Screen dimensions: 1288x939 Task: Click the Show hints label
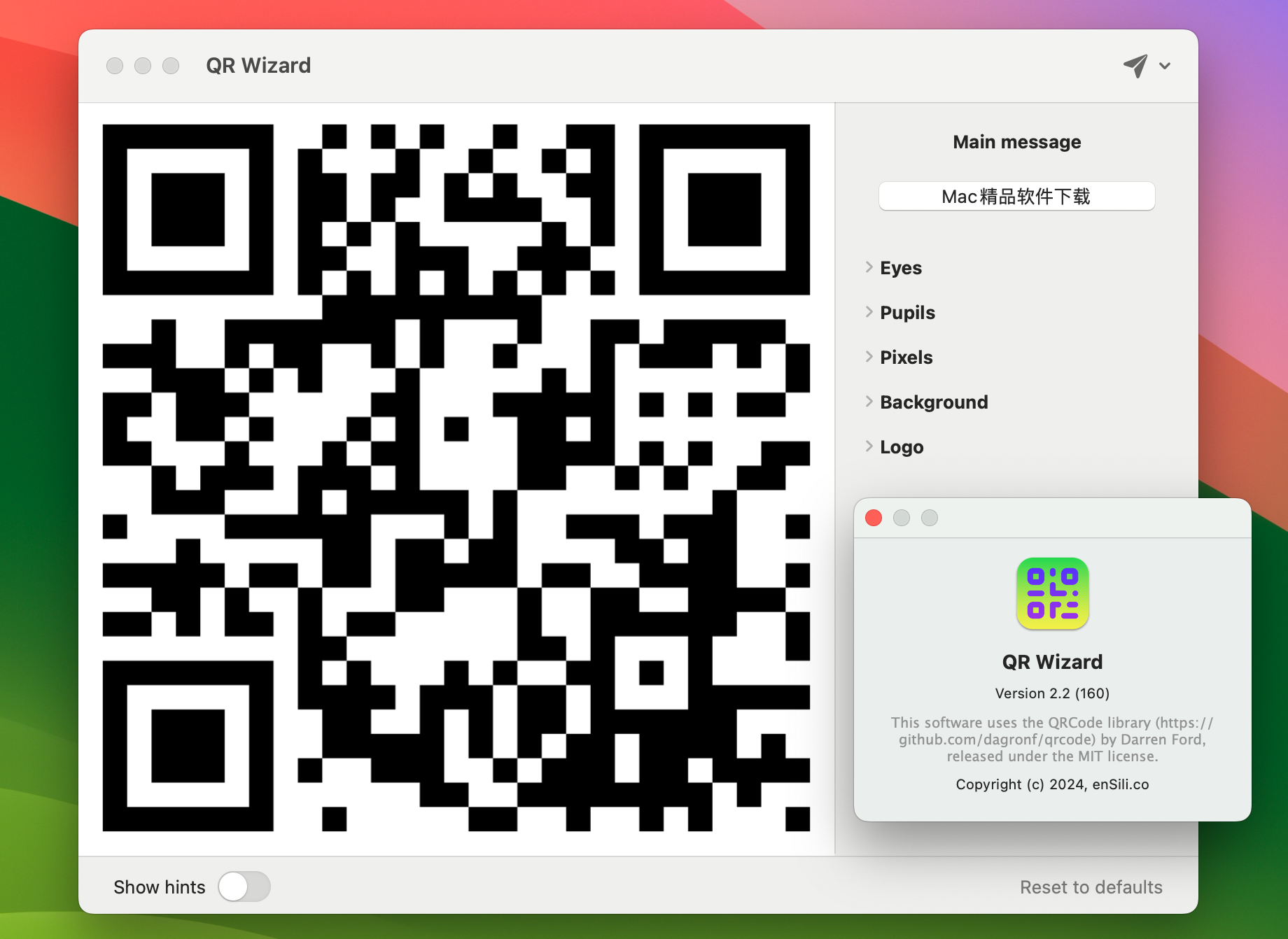(160, 887)
